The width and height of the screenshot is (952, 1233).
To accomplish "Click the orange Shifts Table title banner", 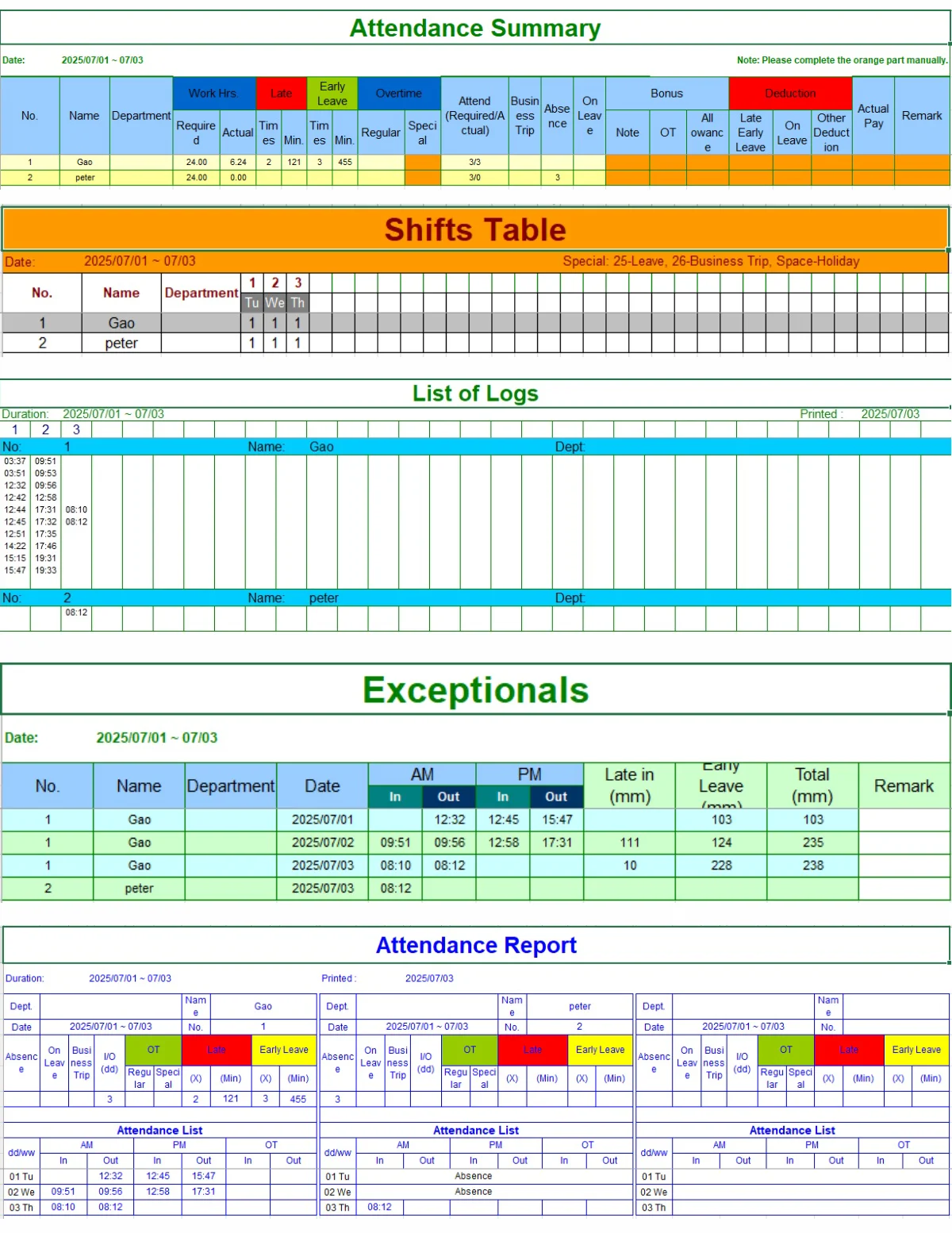I will point(474,230).
